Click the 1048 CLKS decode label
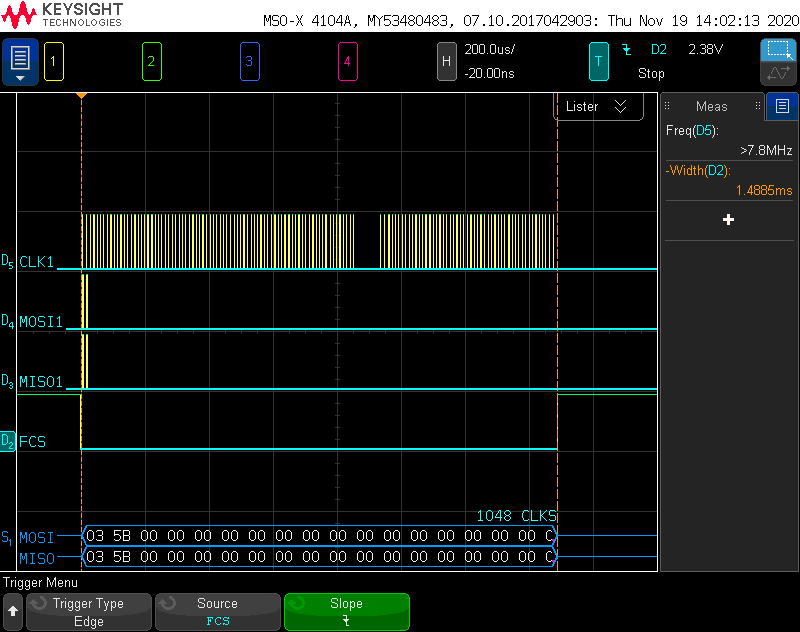 516,516
